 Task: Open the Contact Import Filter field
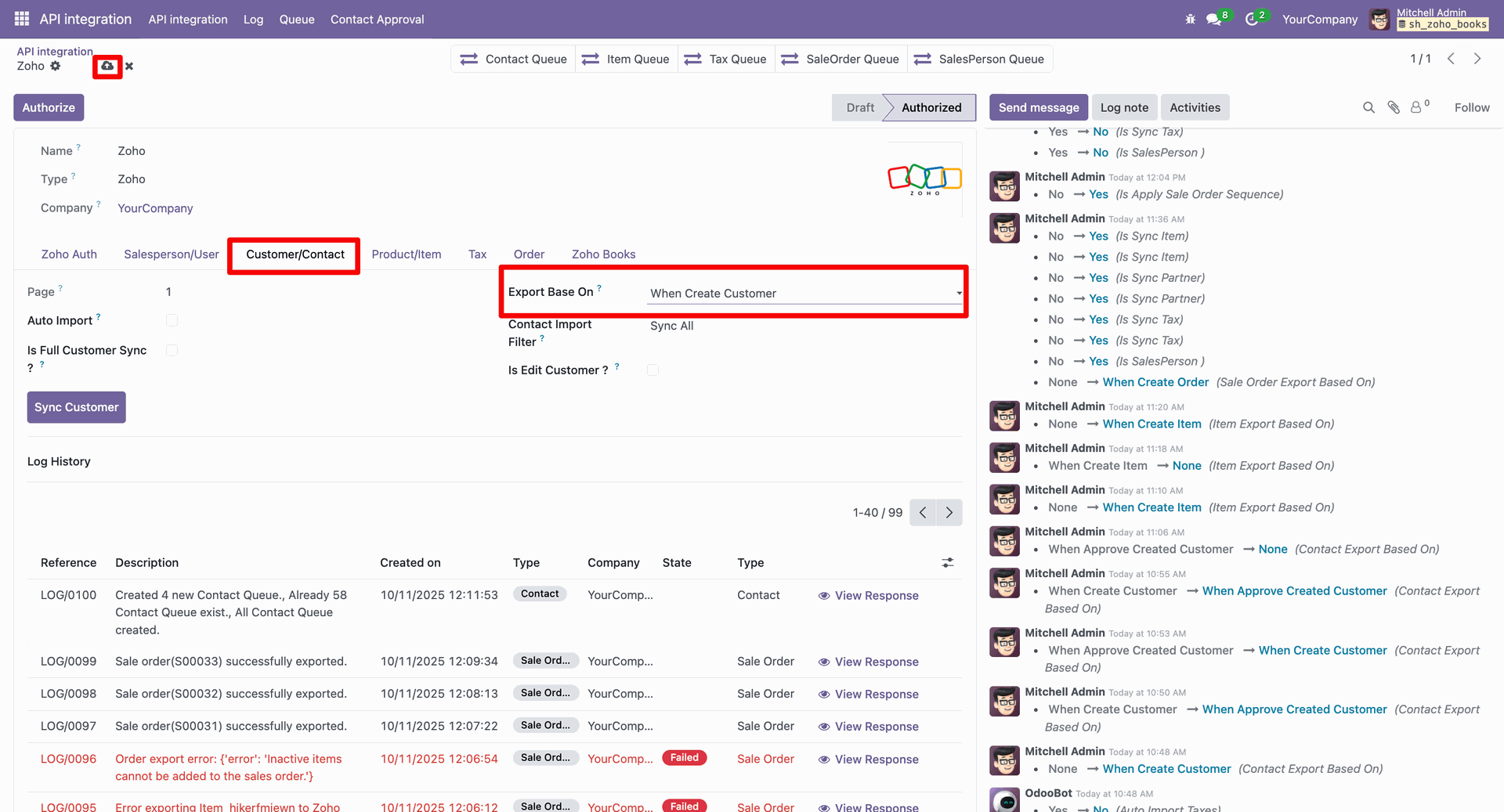pyautogui.click(x=806, y=326)
